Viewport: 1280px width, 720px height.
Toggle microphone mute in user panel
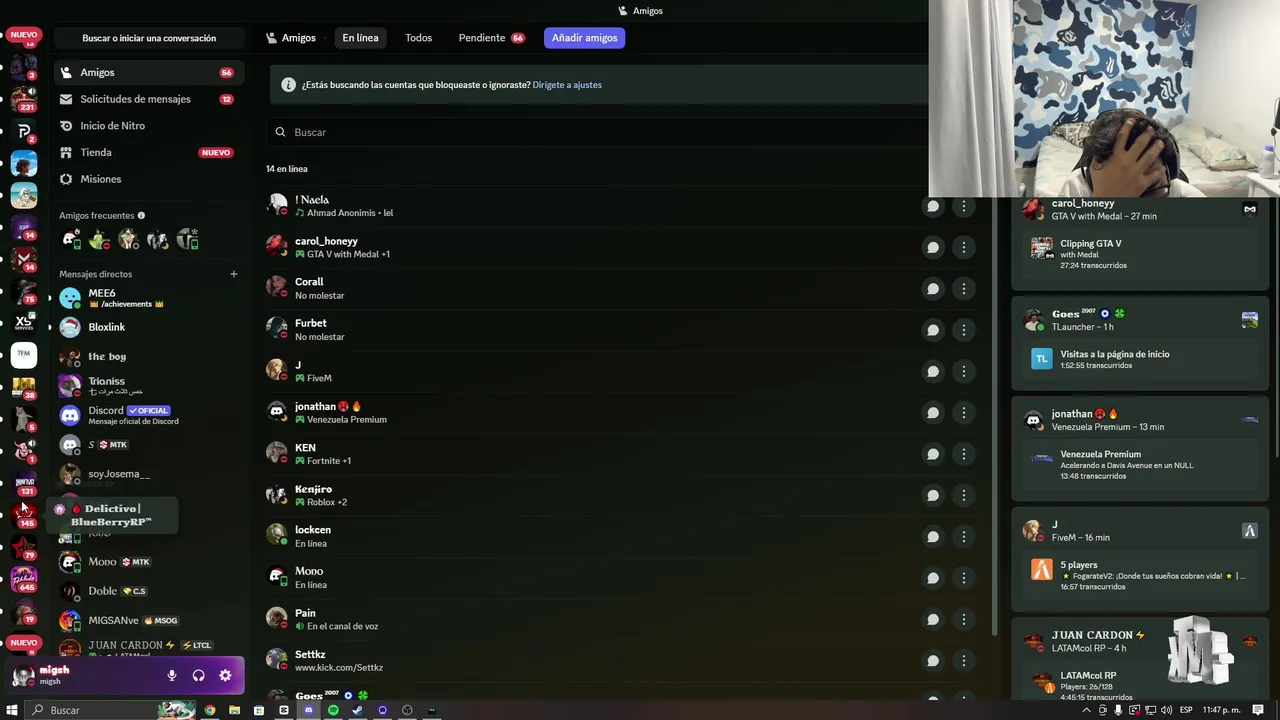(172, 675)
